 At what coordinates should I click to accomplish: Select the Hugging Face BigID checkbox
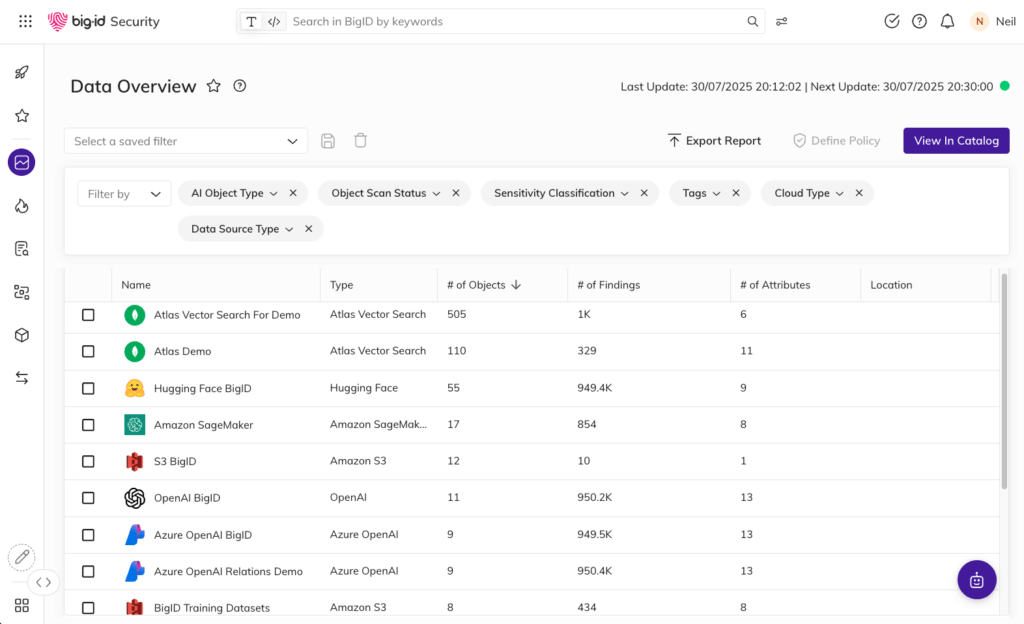click(x=88, y=388)
